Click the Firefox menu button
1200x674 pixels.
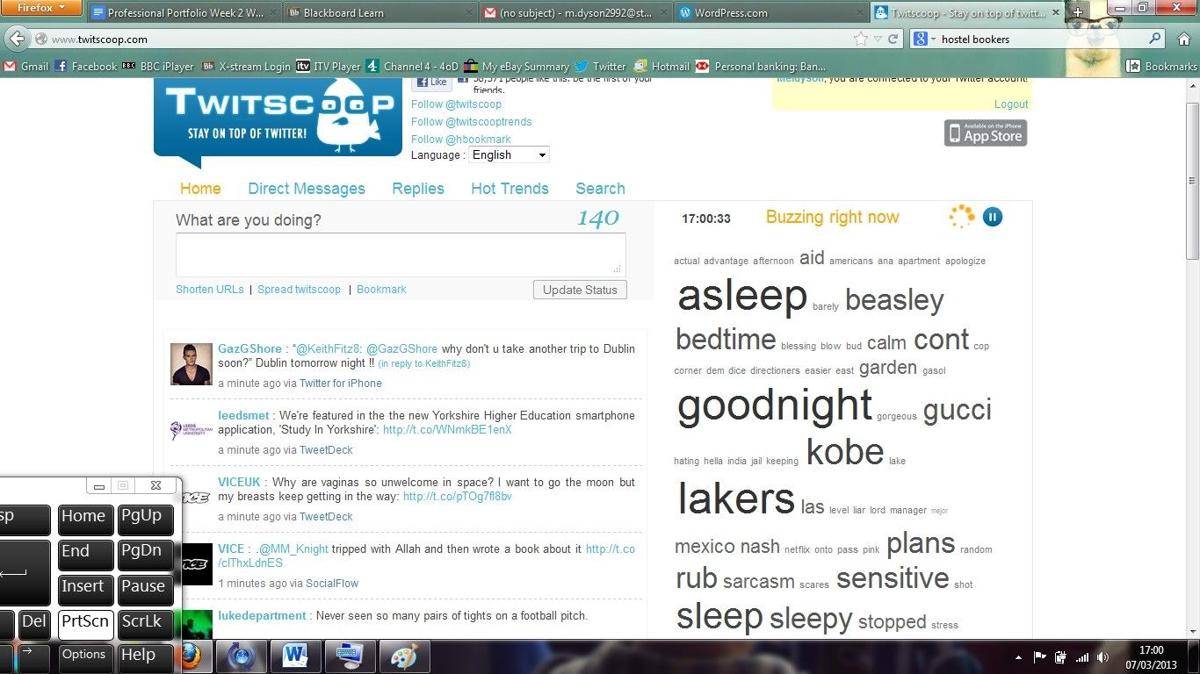(41, 8)
